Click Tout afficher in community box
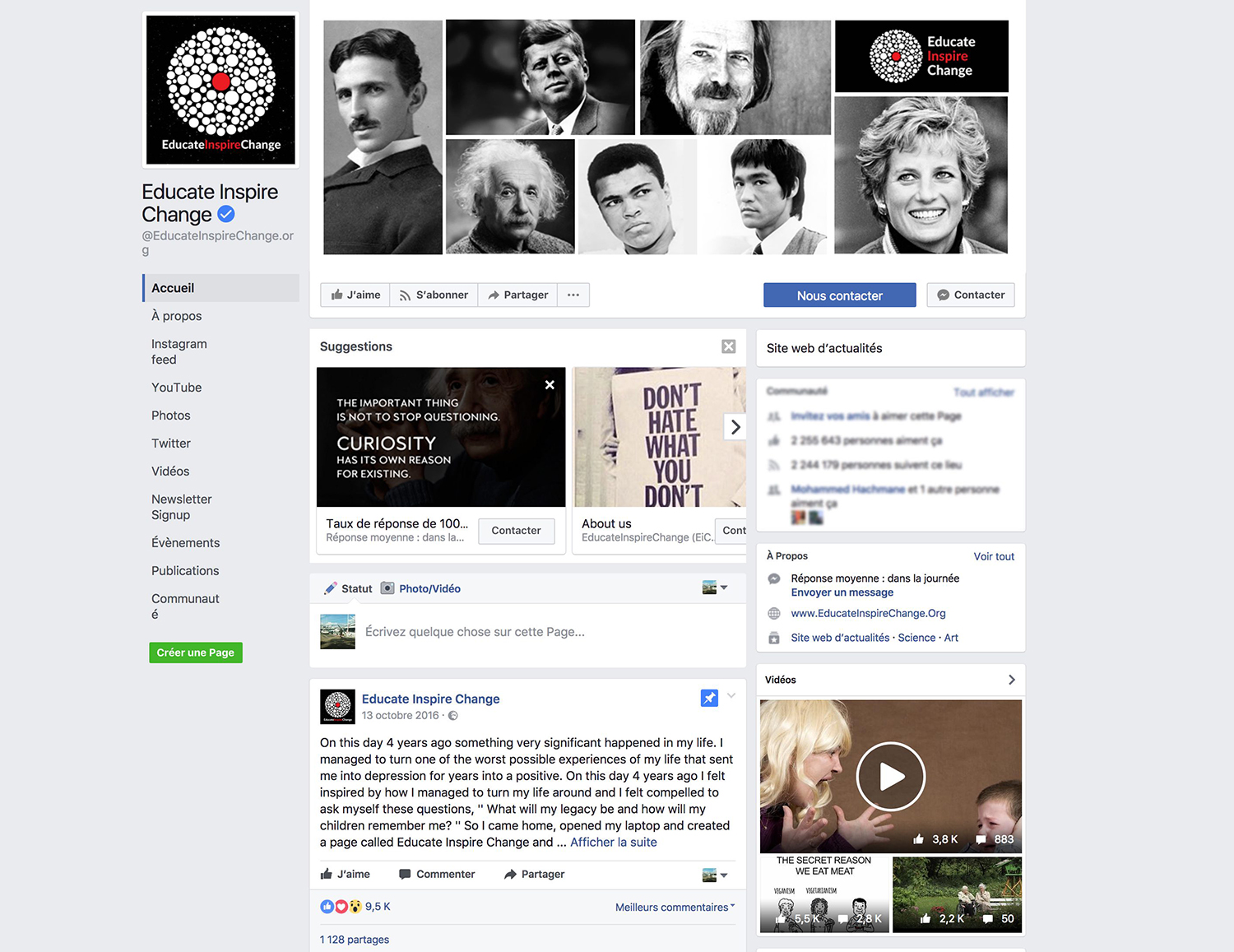The height and width of the screenshot is (952, 1234). point(984,392)
